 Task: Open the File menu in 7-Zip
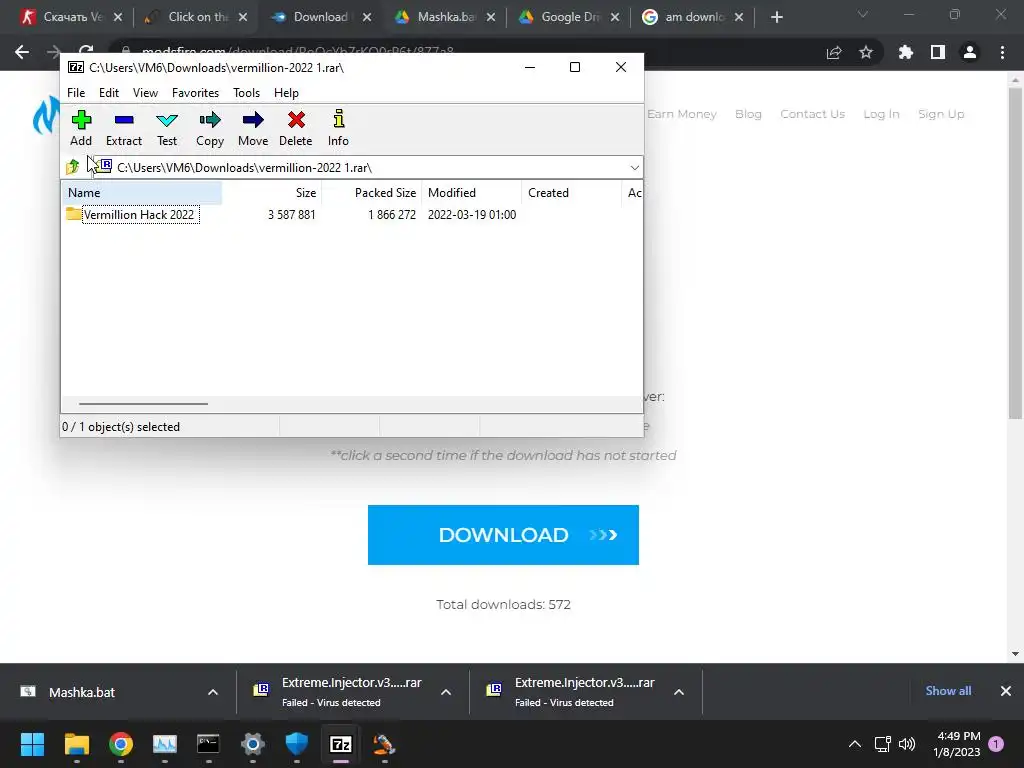pos(76,93)
